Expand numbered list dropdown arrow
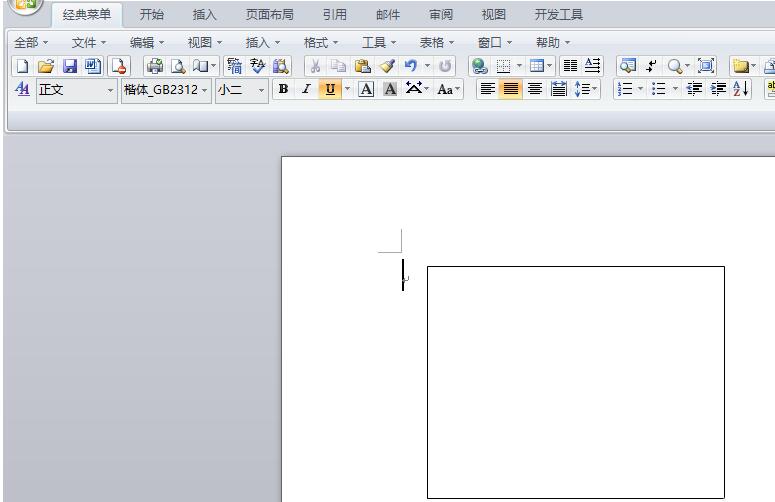The height and width of the screenshot is (502, 775). point(641,89)
